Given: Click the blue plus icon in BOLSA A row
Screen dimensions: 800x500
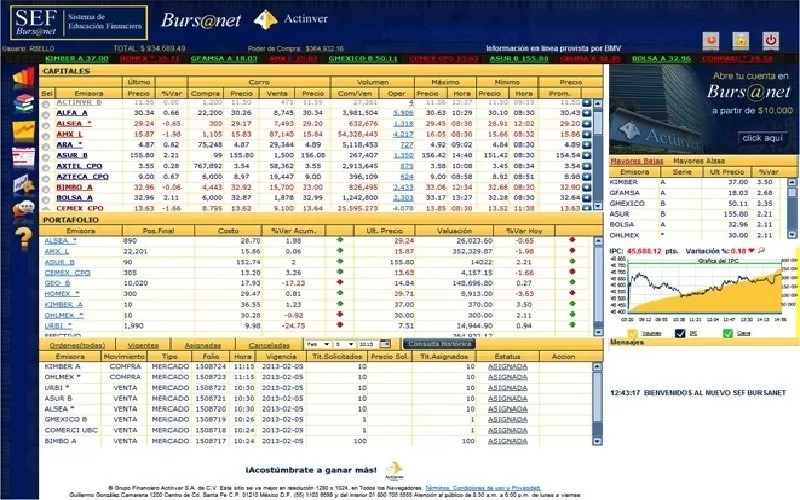Looking at the screenshot, I should pyautogui.click(x=587, y=197).
